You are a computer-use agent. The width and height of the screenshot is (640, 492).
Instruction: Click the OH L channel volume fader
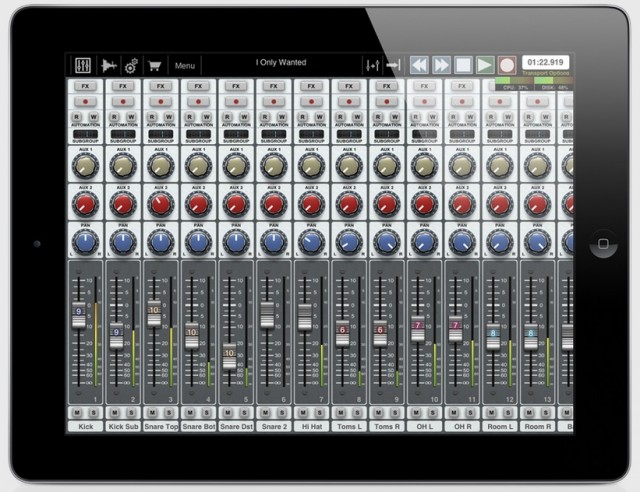pos(418,328)
